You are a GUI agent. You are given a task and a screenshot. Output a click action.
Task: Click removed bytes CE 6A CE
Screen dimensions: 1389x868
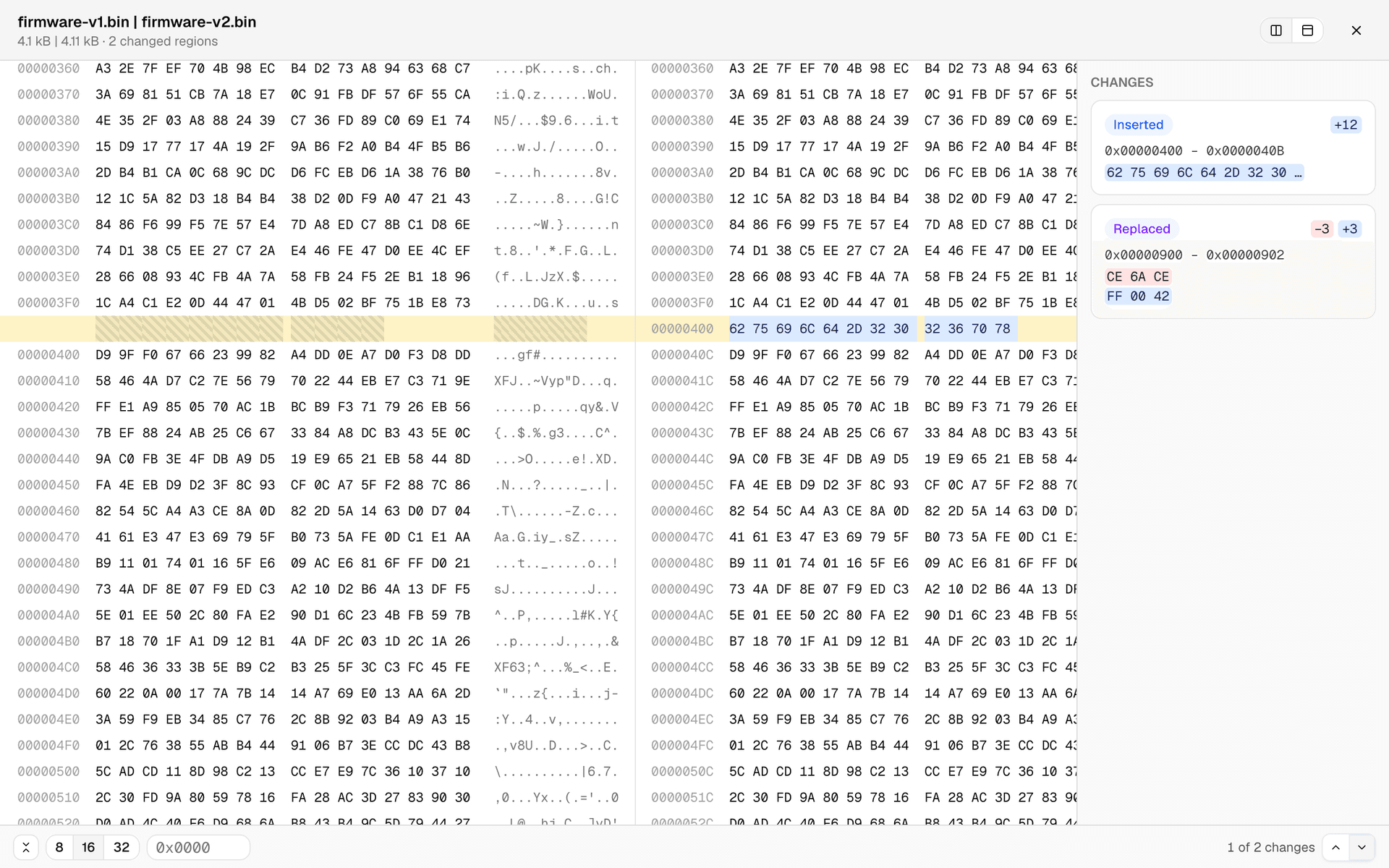(1138, 276)
